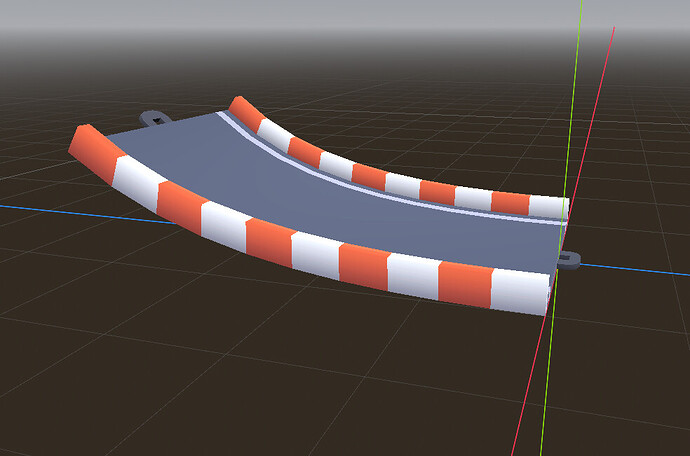Viewport: 690px width, 456px height.
Task: Click the gray connector peg by the green axis
Action: tap(569, 260)
